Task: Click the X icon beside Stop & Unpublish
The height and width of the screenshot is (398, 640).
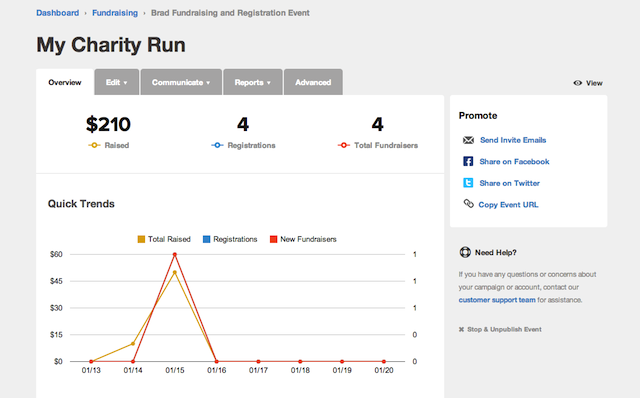Action: [461, 329]
